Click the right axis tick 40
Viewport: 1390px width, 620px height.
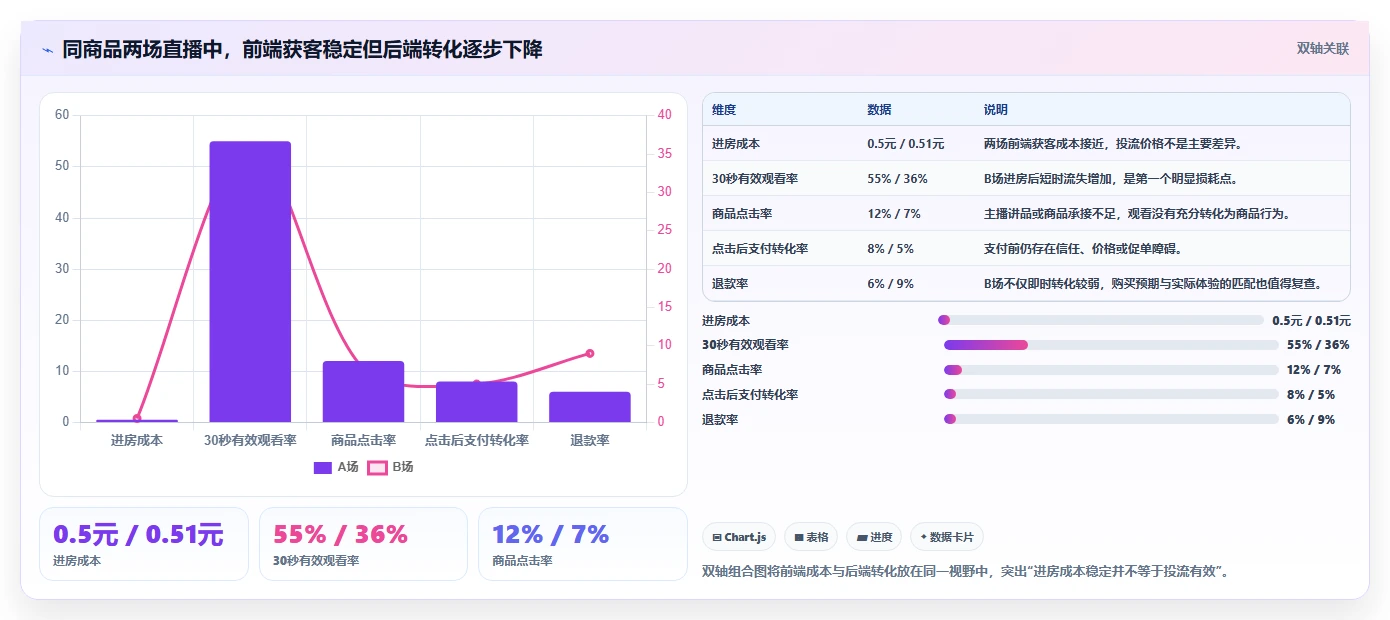(666, 115)
